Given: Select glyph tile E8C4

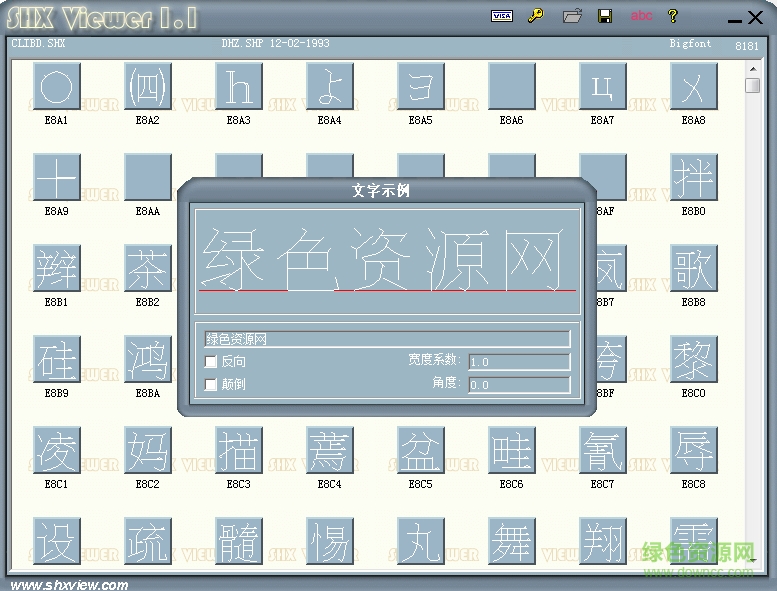Looking at the screenshot, I should point(330,450).
